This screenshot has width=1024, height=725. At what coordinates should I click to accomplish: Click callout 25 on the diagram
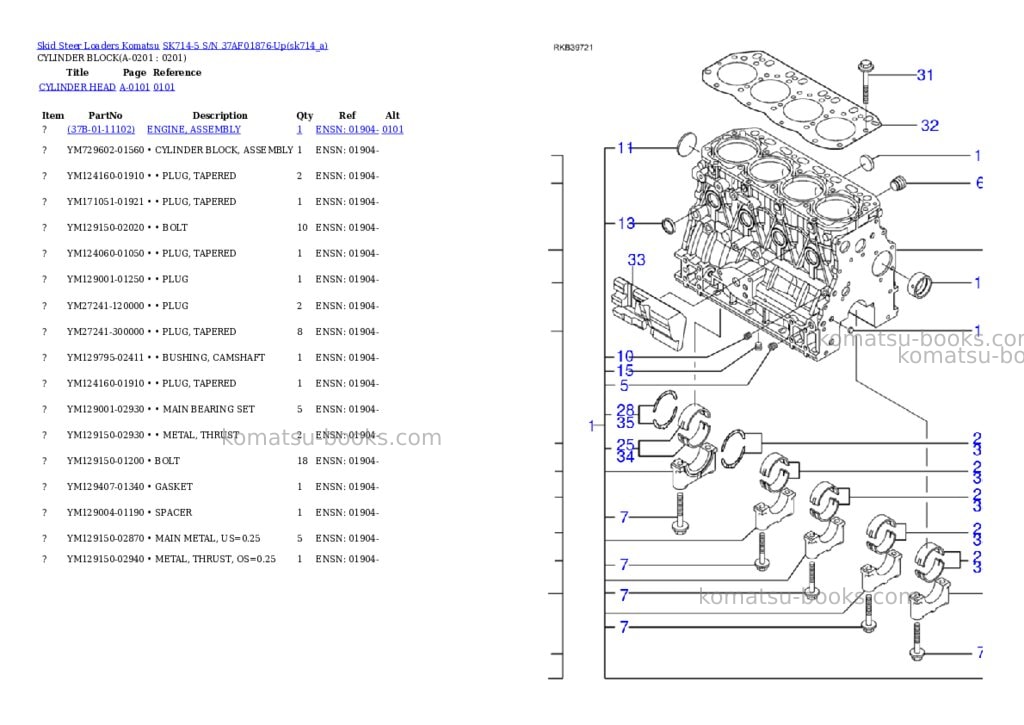625,445
